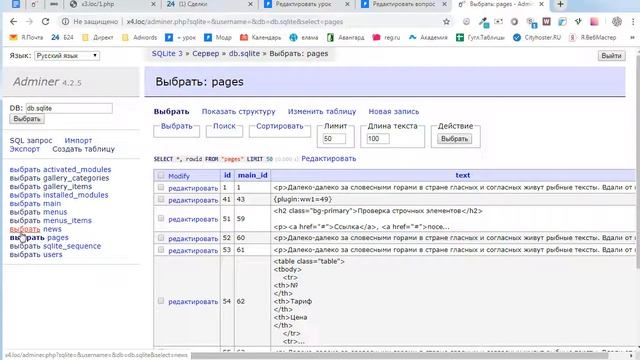Check the row with id 41
Image resolution: width=640 pixels, height=360 pixels.
click(x=161, y=199)
